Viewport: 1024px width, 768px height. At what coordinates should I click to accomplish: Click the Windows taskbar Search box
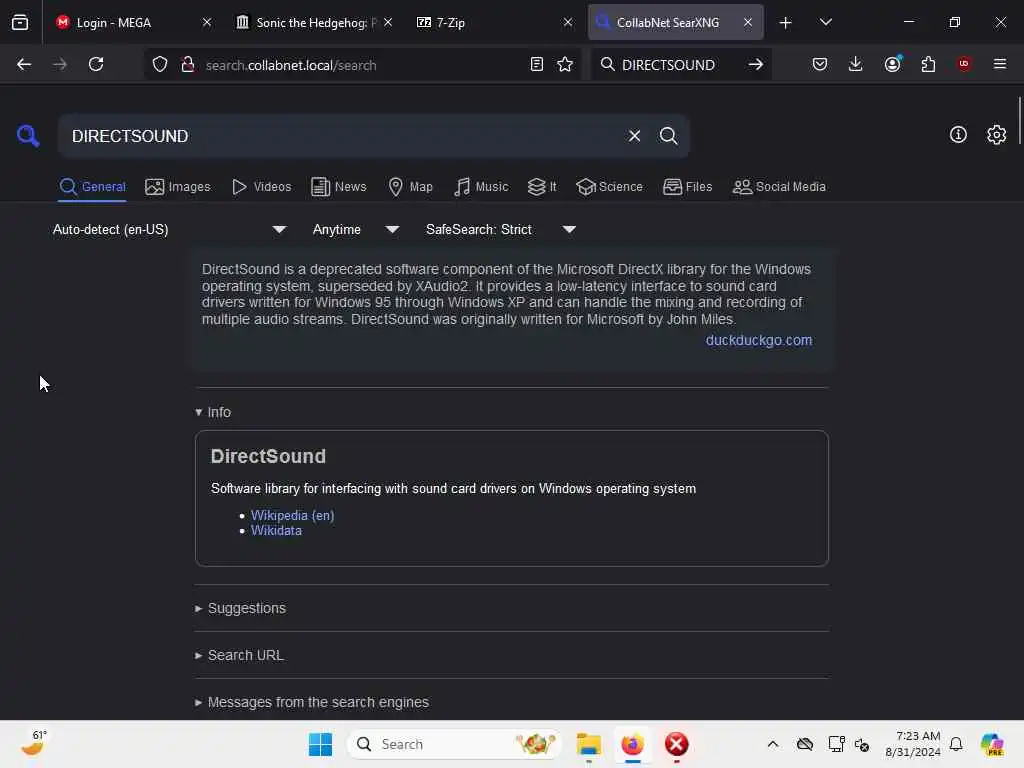[455, 744]
